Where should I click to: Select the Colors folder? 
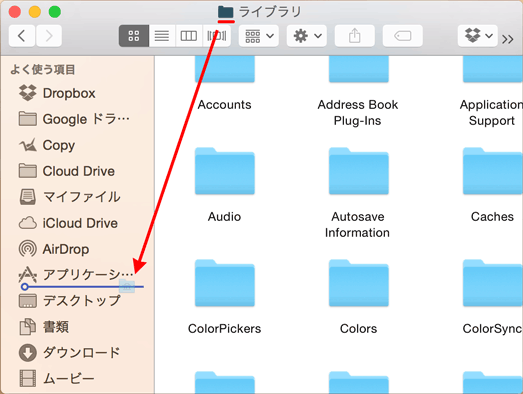[359, 283]
